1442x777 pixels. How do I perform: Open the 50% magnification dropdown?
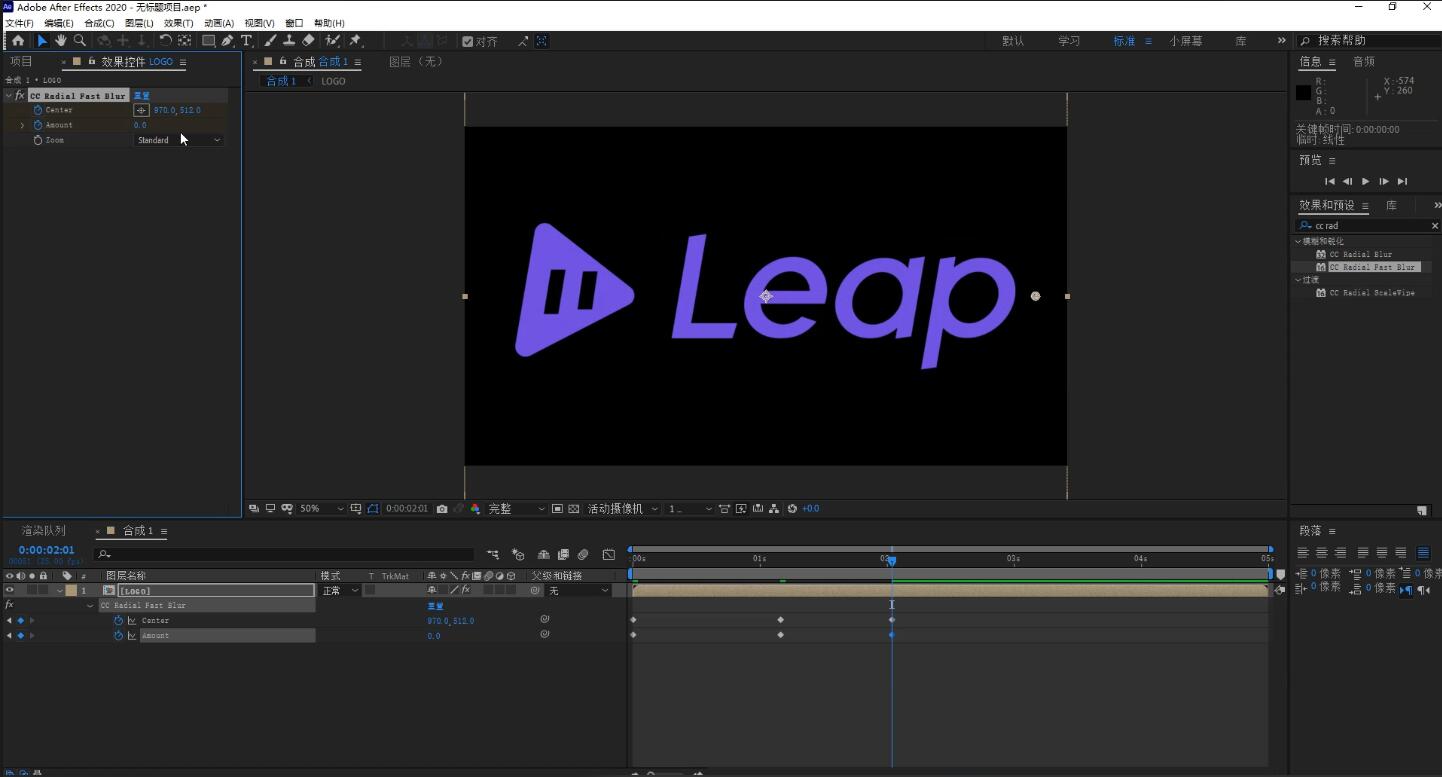tap(321, 509)
